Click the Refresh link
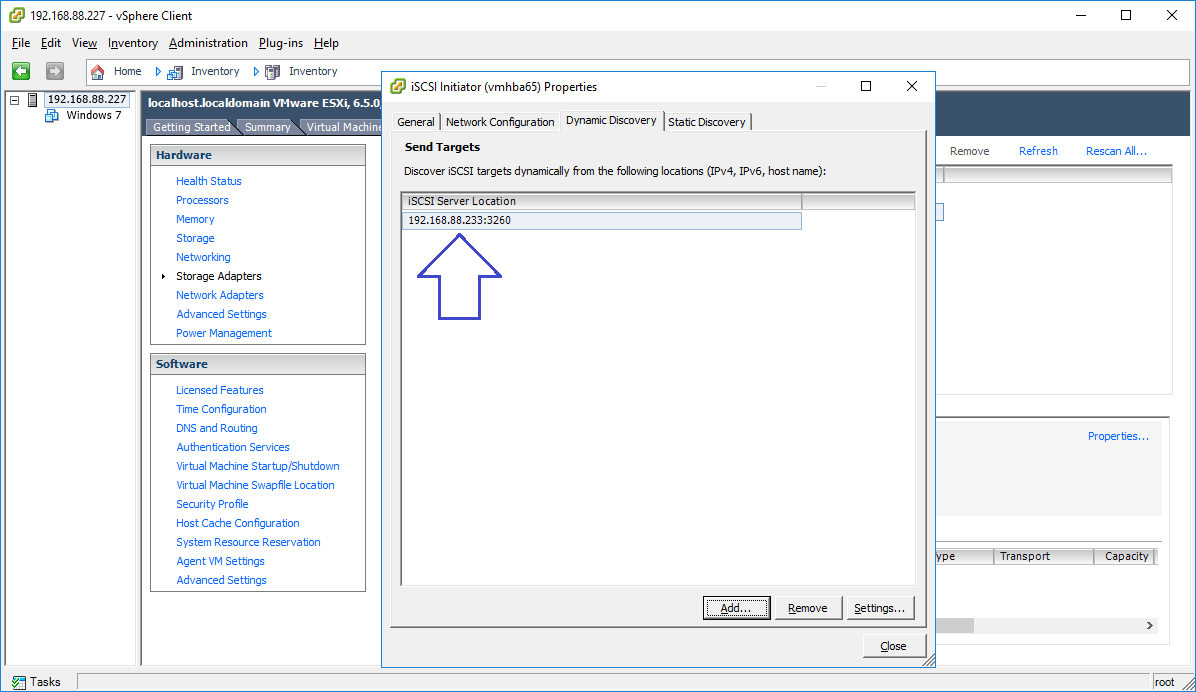The image size is (1196, 692). pos(1038,151)
